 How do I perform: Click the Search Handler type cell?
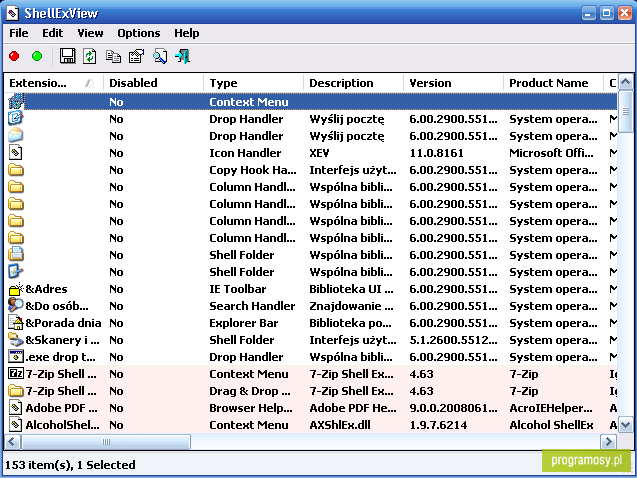point(252,305)
